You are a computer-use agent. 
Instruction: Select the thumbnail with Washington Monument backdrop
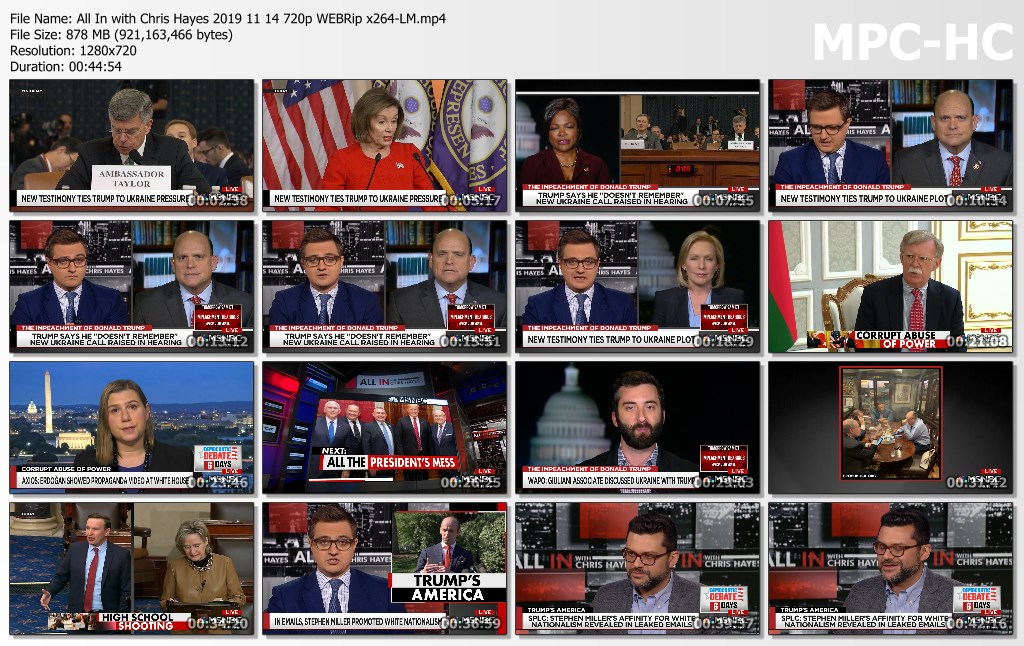click(x=132, y=427)
